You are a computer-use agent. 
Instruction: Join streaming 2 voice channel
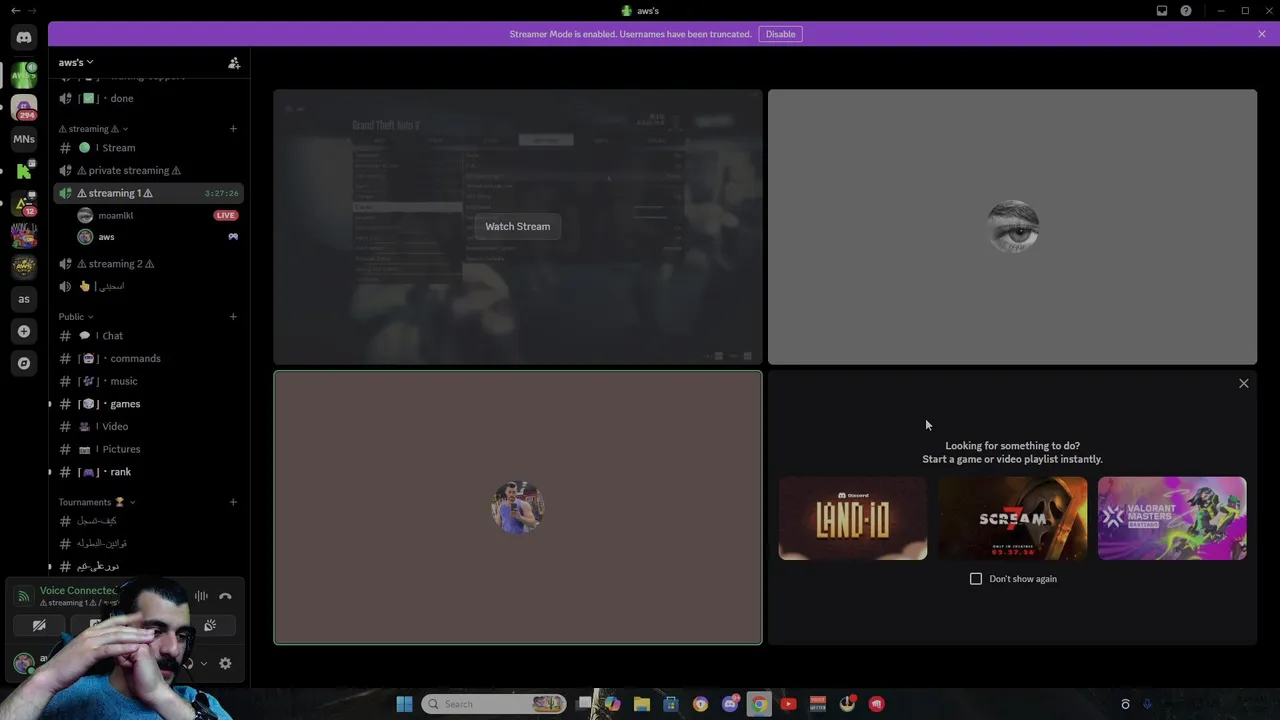(x=148, y=264)
